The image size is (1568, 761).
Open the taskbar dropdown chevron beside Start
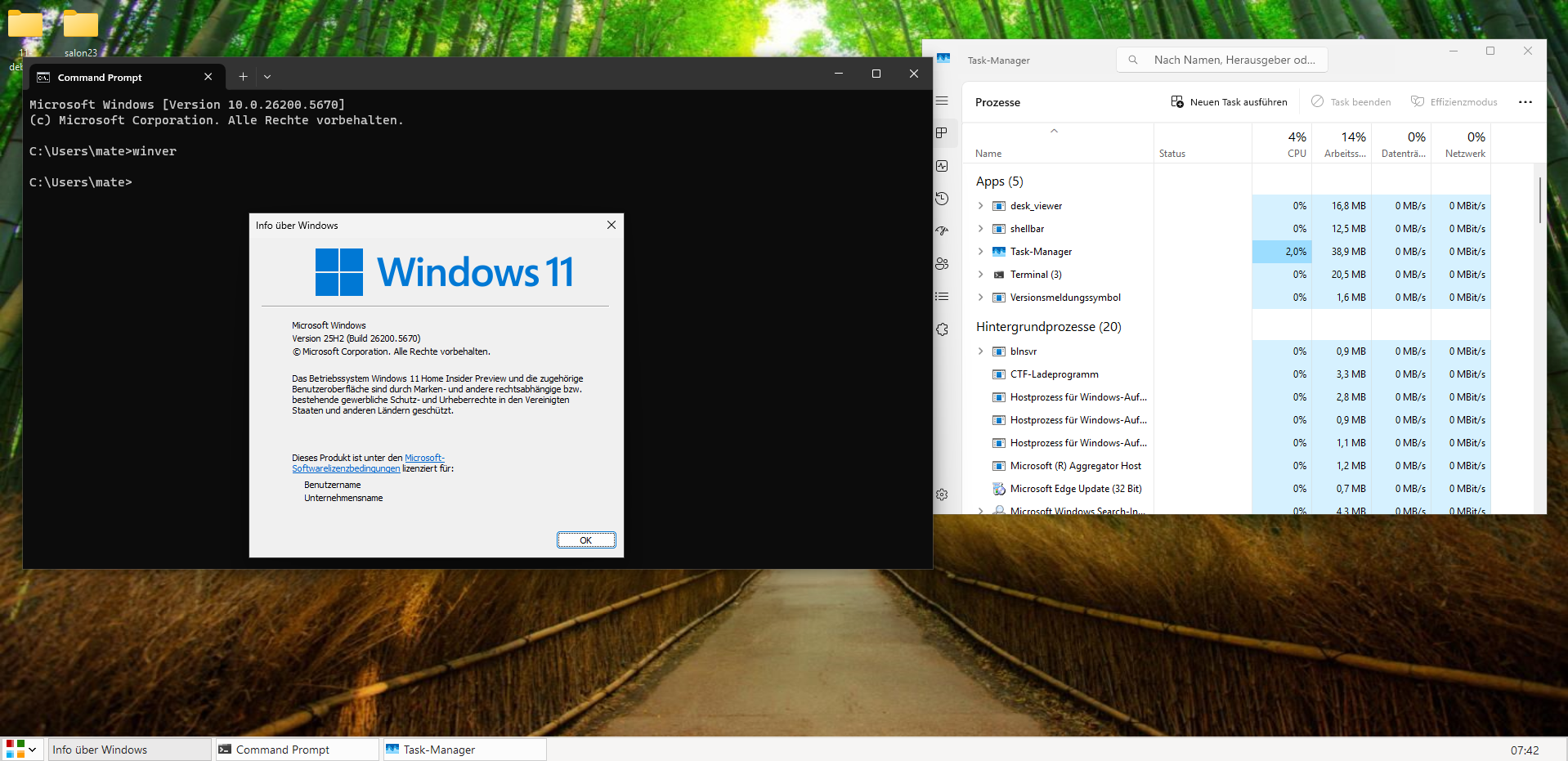(x=33, y=749)
